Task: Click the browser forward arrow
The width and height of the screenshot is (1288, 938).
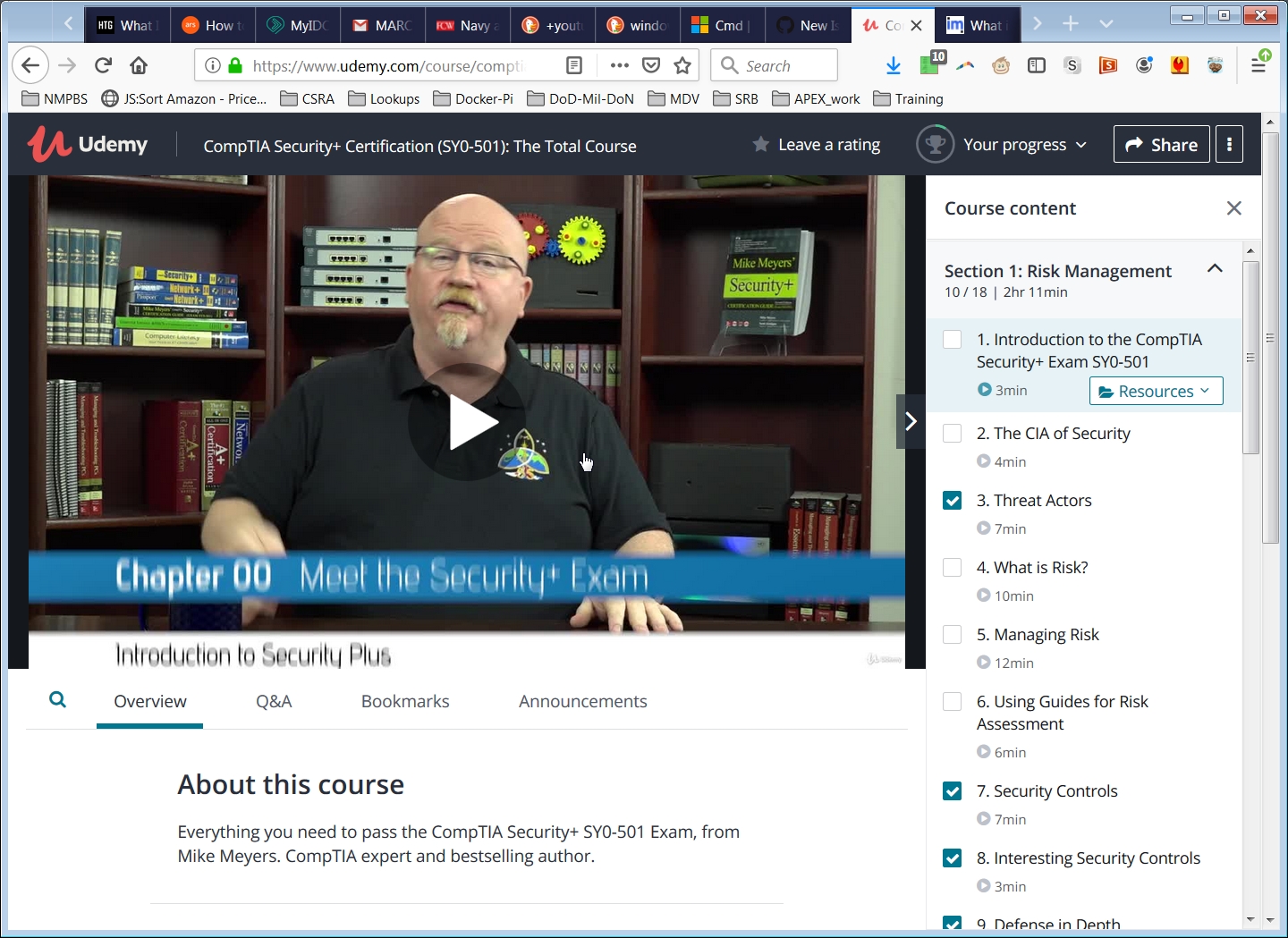Action: tap(67, 65)
